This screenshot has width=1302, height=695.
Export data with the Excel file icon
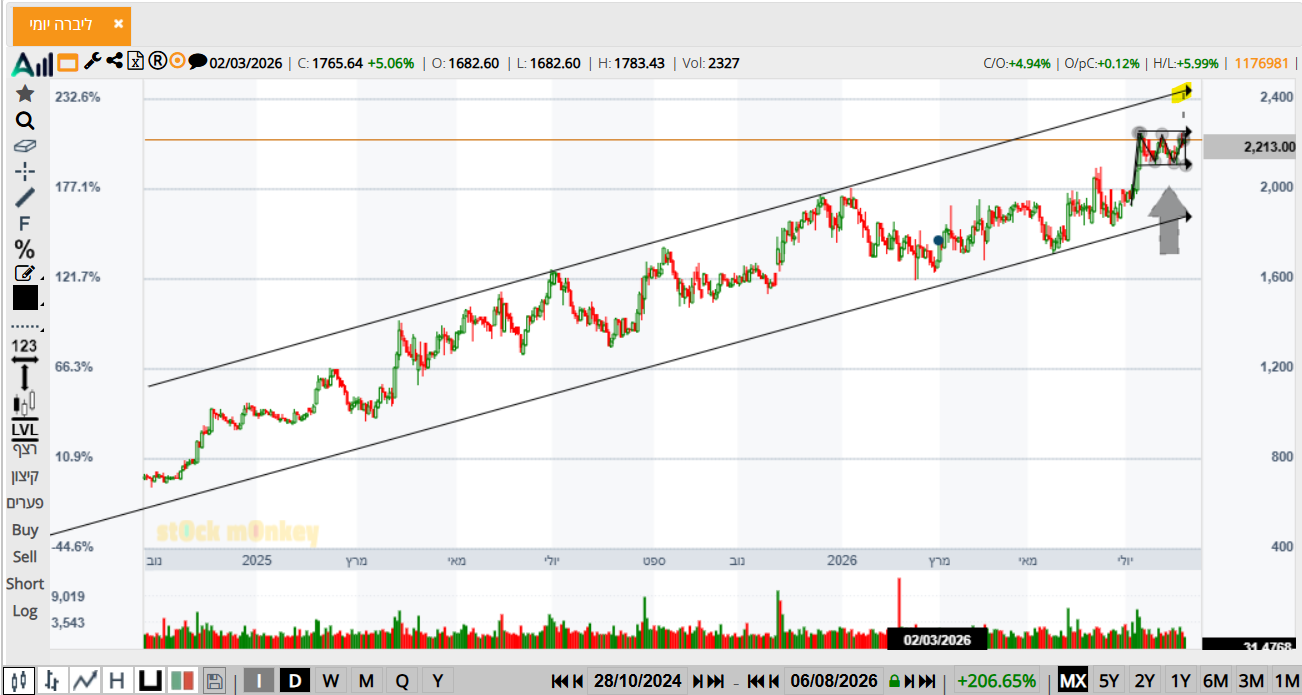(137, 61)
